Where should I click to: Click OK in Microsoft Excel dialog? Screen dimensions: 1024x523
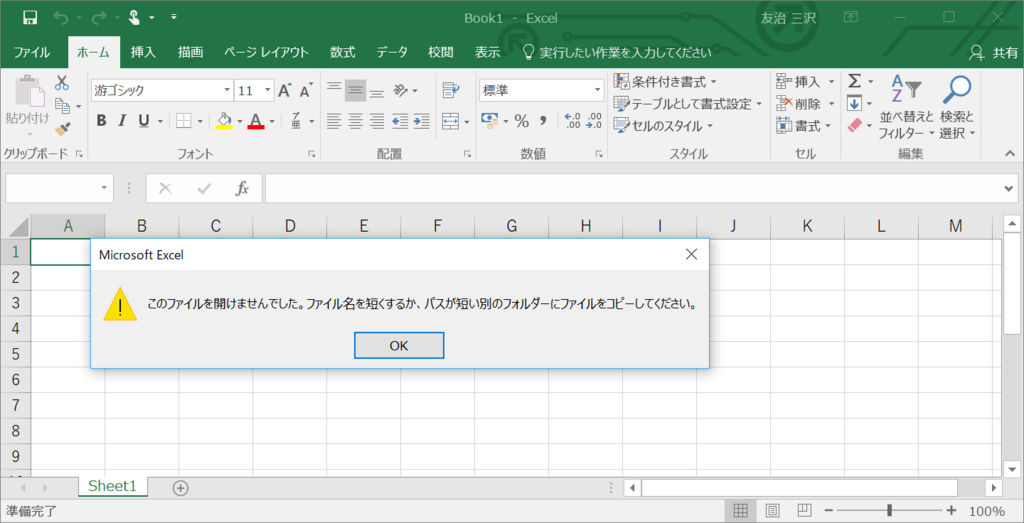399,345
